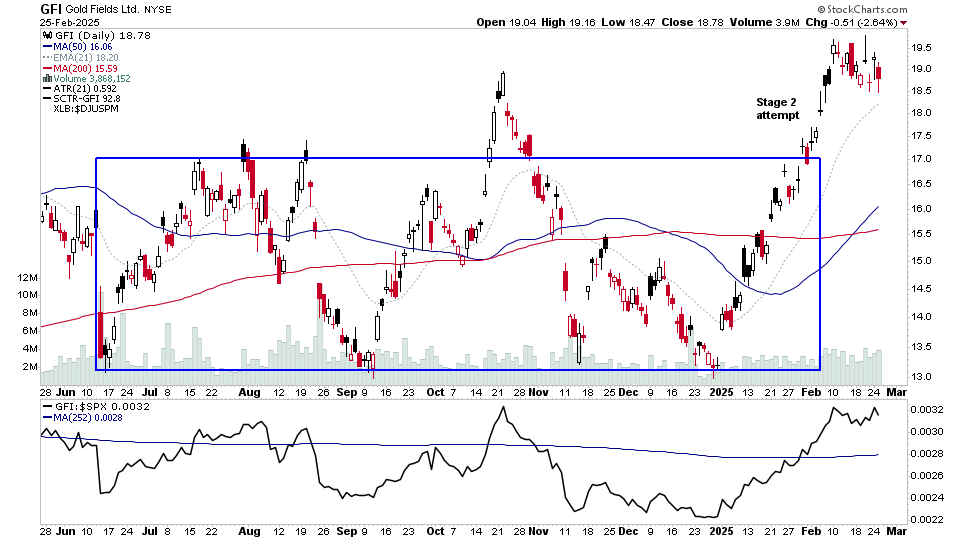The width and height of the screenshot is (960, 540).
Task: Click the 'GFI (Daily) 18.78' legend entry
Action: (x=103, y=36)
